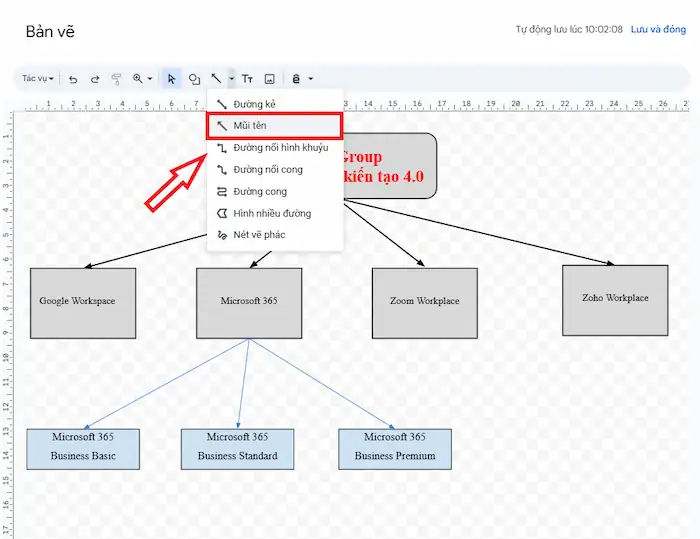This screenshot has width=700, height=539.
Task: Select Đường nối cong option
Action: 275,169
